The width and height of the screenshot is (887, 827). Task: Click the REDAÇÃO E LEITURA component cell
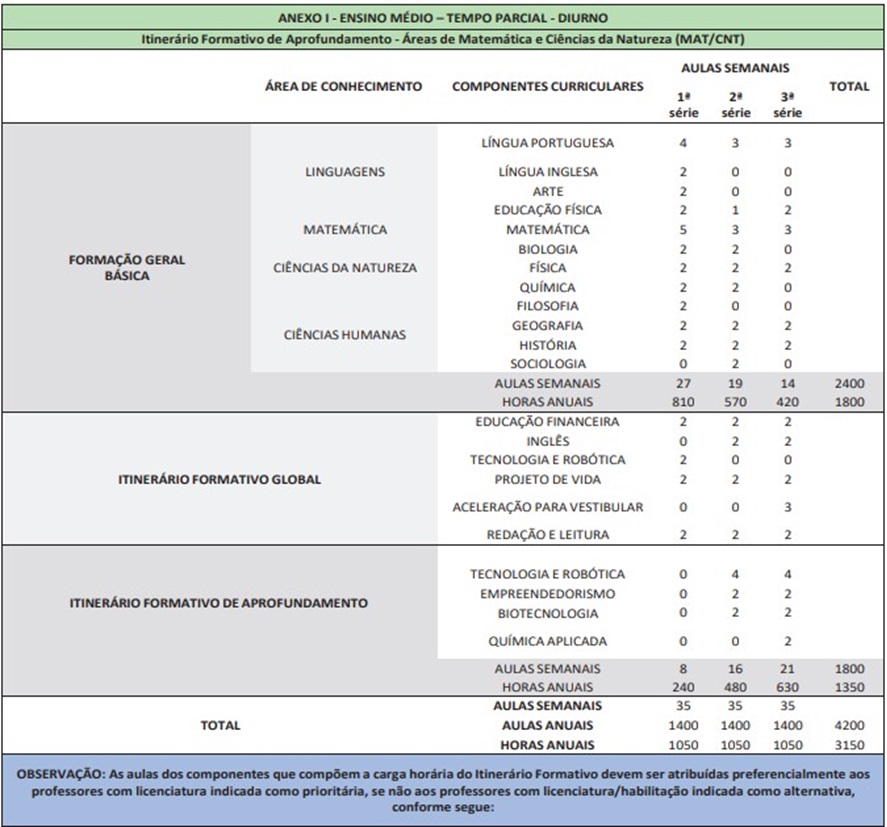click(547, 535)
